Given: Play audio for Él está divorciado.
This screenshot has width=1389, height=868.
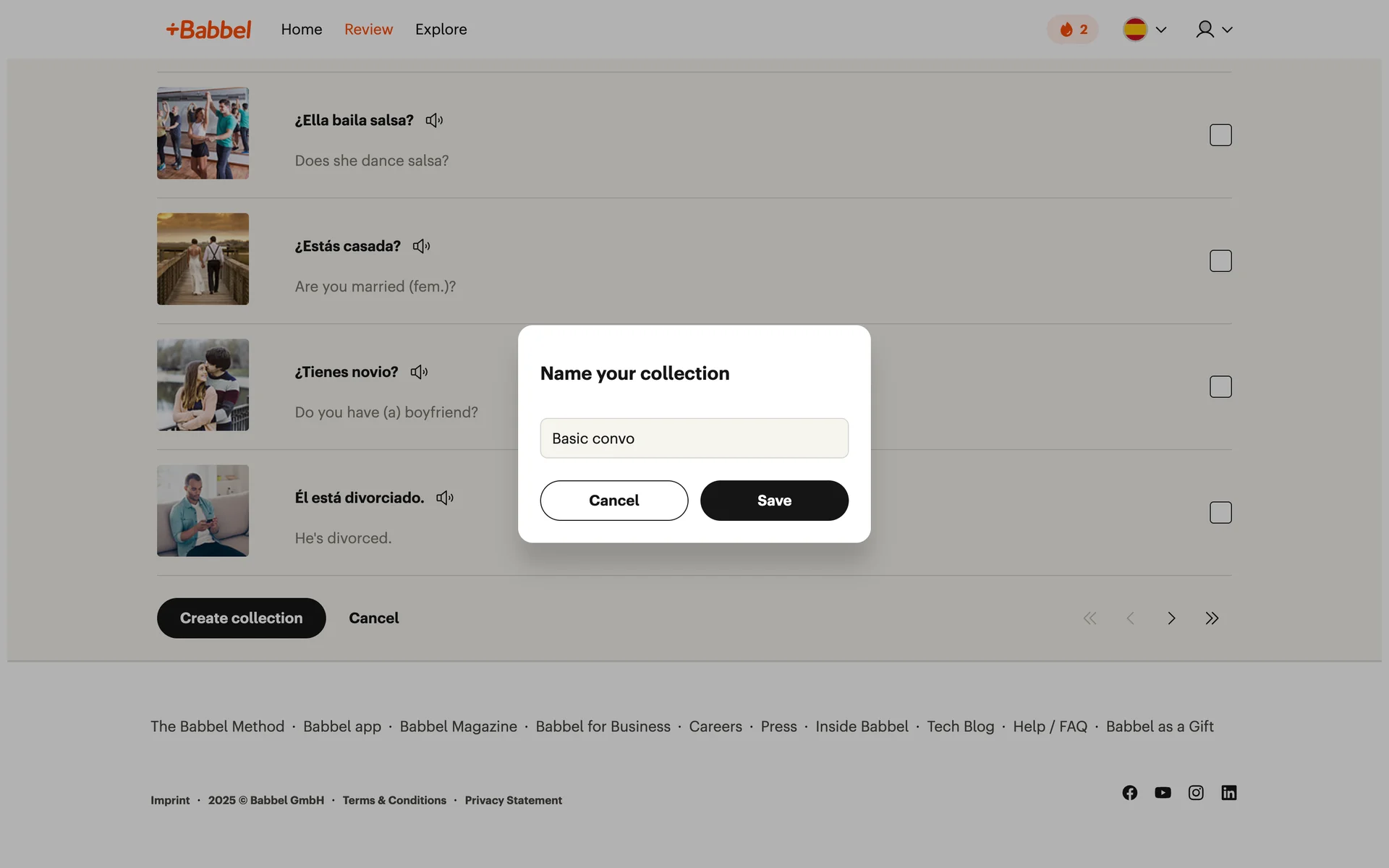Looking at the screenshot, I should click(x=445, y=498).
